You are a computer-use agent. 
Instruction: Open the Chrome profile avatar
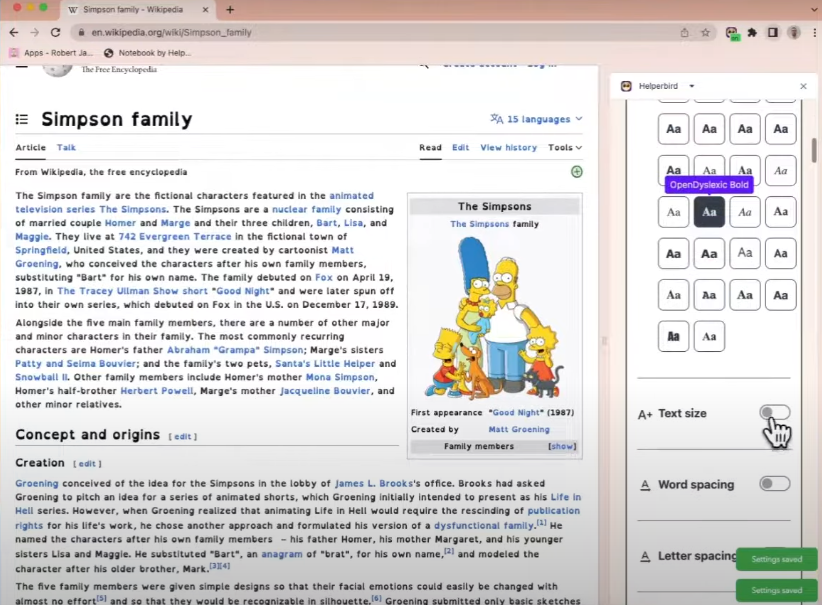tap(794, 33)
